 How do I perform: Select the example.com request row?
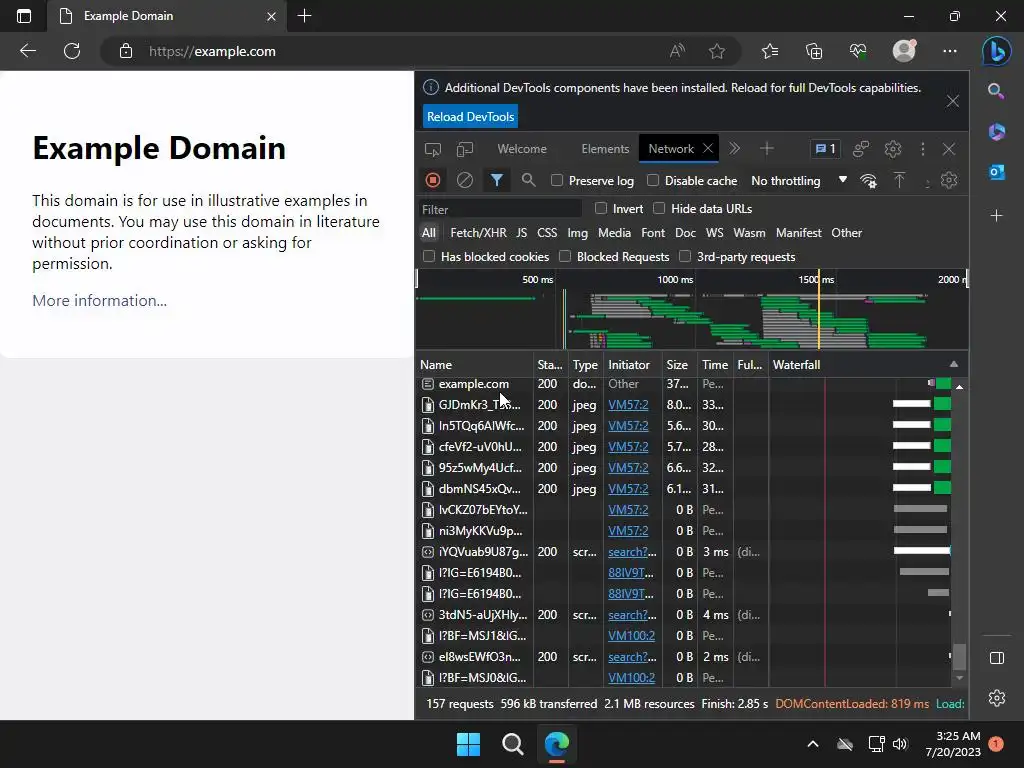point(684,384)
